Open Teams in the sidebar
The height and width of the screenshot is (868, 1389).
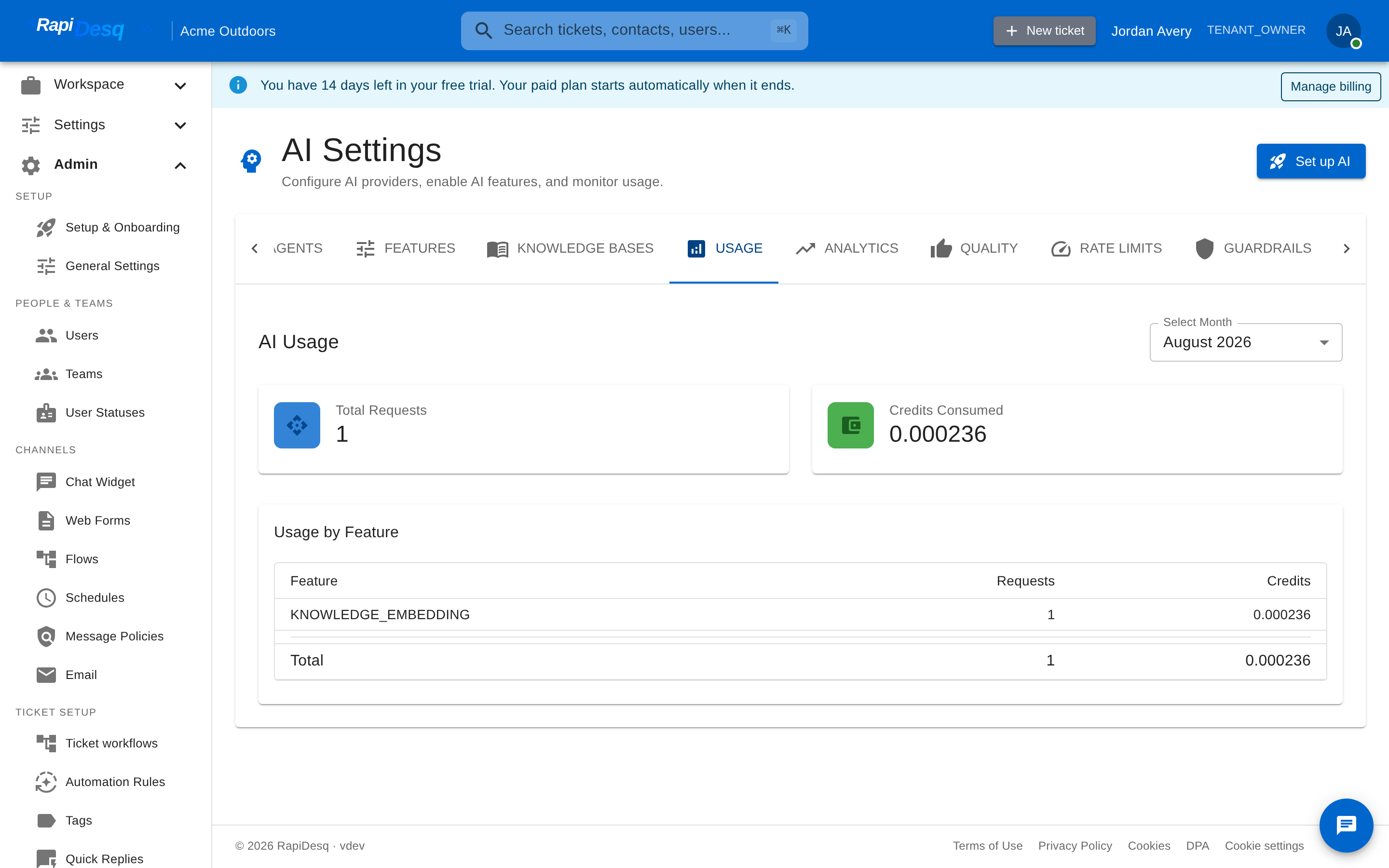[x=106, y=374]
